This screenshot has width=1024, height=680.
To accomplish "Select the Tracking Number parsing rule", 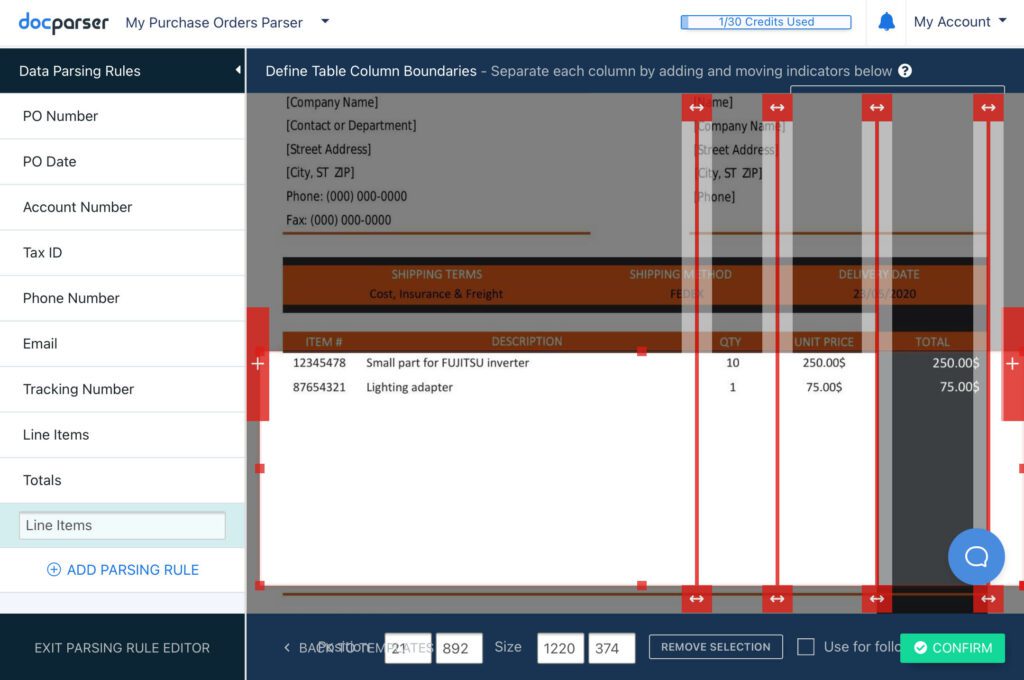I will click(123, 389).
